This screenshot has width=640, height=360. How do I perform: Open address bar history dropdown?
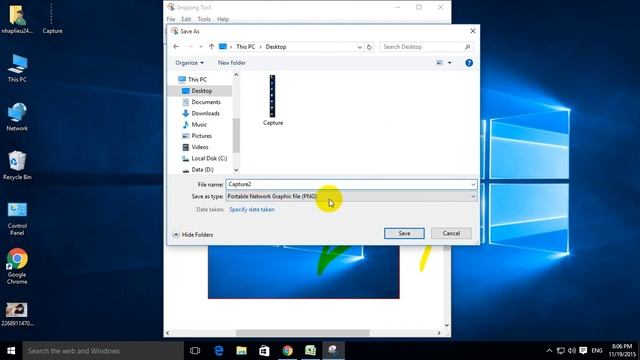(359, 47)
